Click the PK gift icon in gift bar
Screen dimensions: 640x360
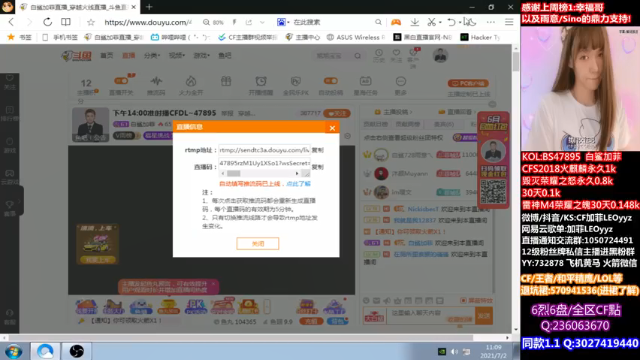[x=196, y=307]
